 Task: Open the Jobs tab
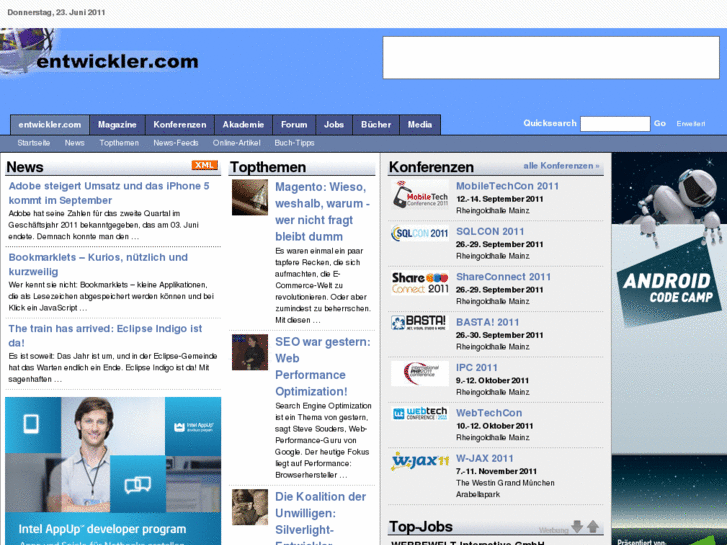point(334,125)
